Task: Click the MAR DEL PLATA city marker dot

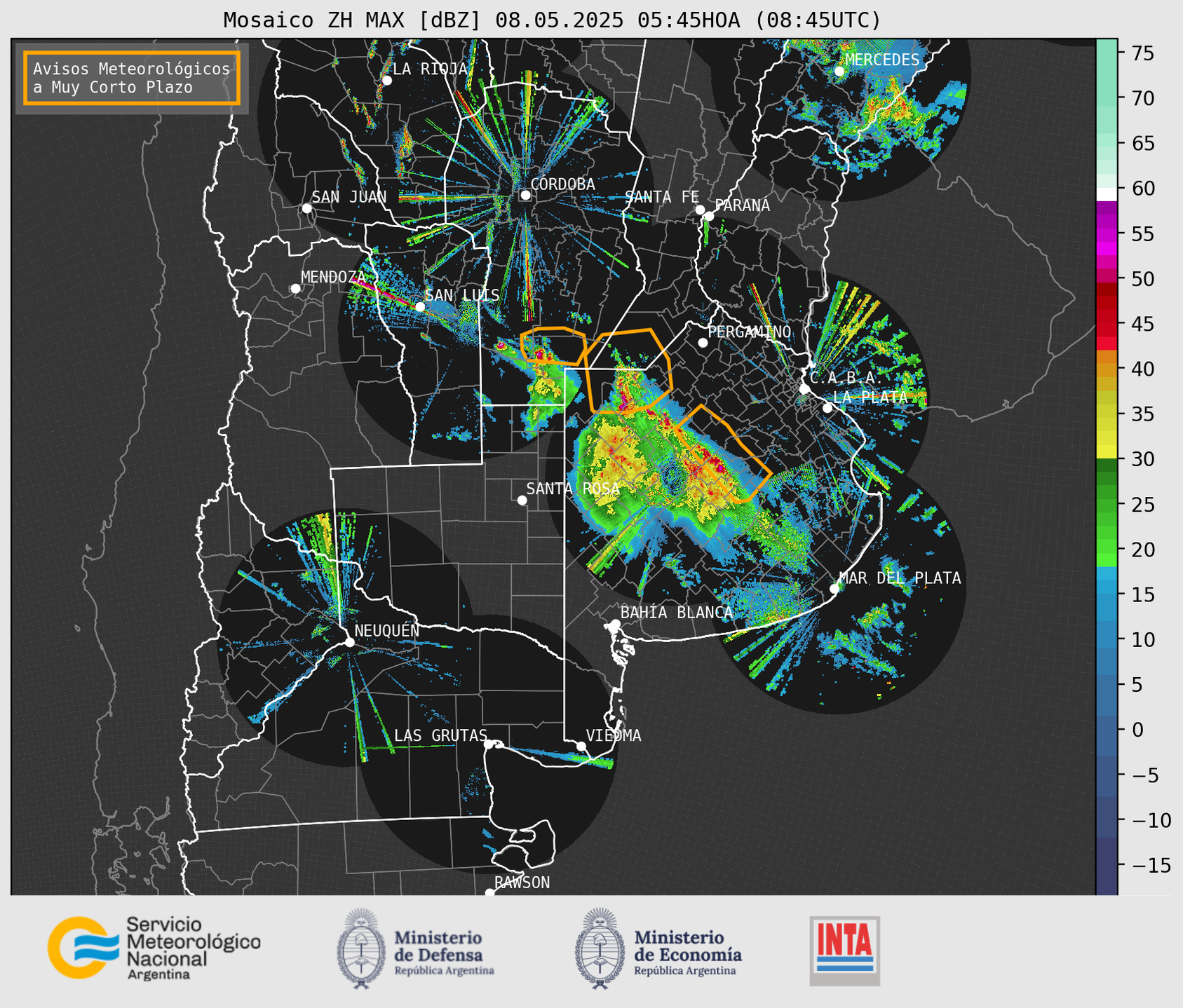Action: [x=834, y=588]
